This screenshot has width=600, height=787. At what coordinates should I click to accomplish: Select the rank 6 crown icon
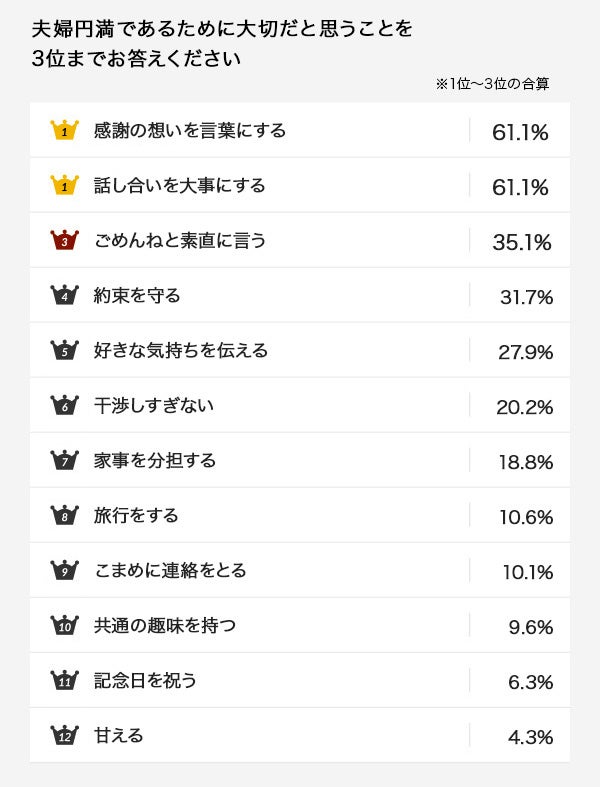(x=64, y=405)
